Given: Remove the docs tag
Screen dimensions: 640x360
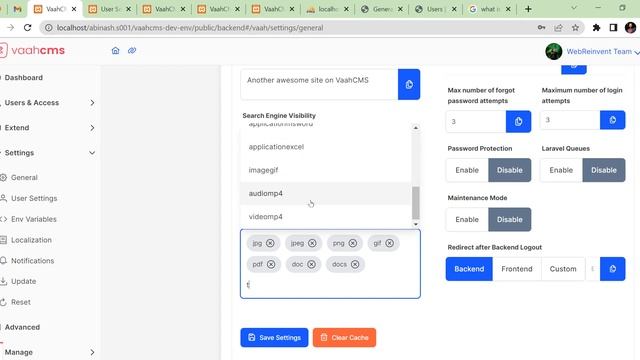Looking at the screenshot, I should click(355, 264).
